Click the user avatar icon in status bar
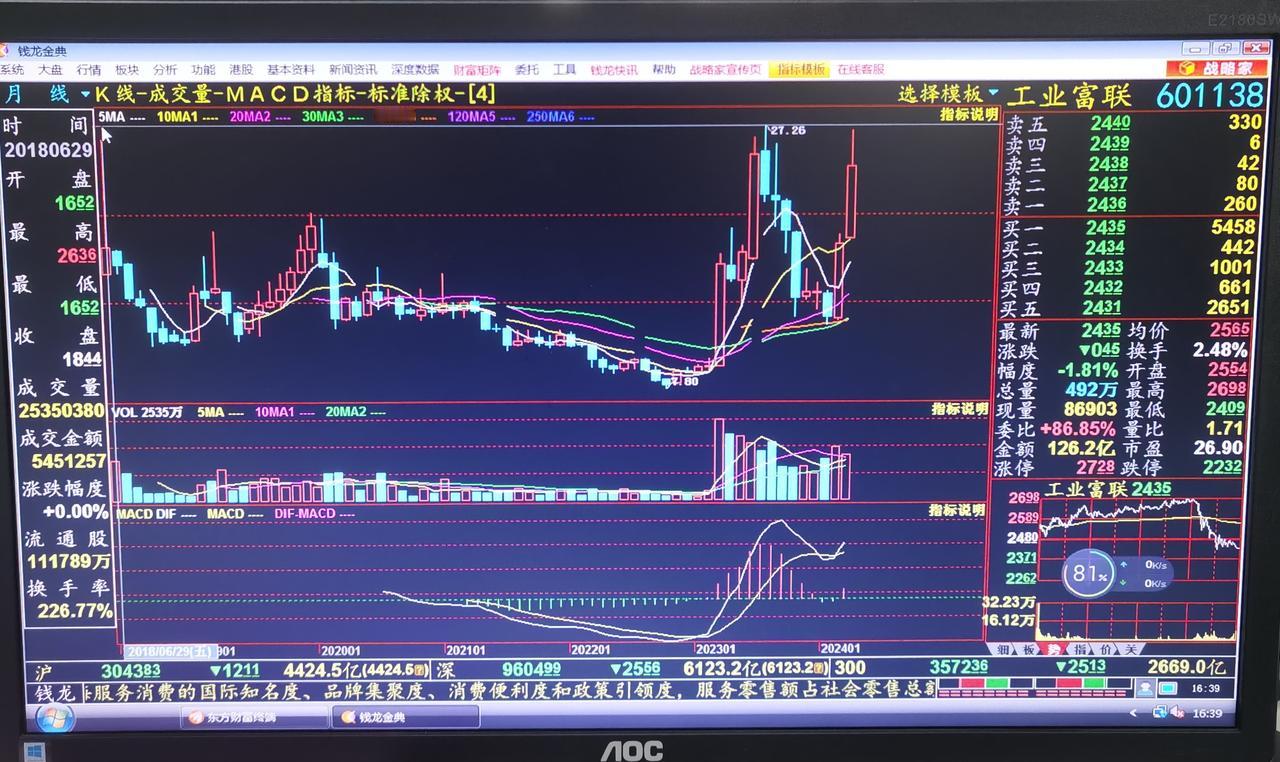The height and width of the screenshot is (762, 1280). click(x=1145, y=687)
